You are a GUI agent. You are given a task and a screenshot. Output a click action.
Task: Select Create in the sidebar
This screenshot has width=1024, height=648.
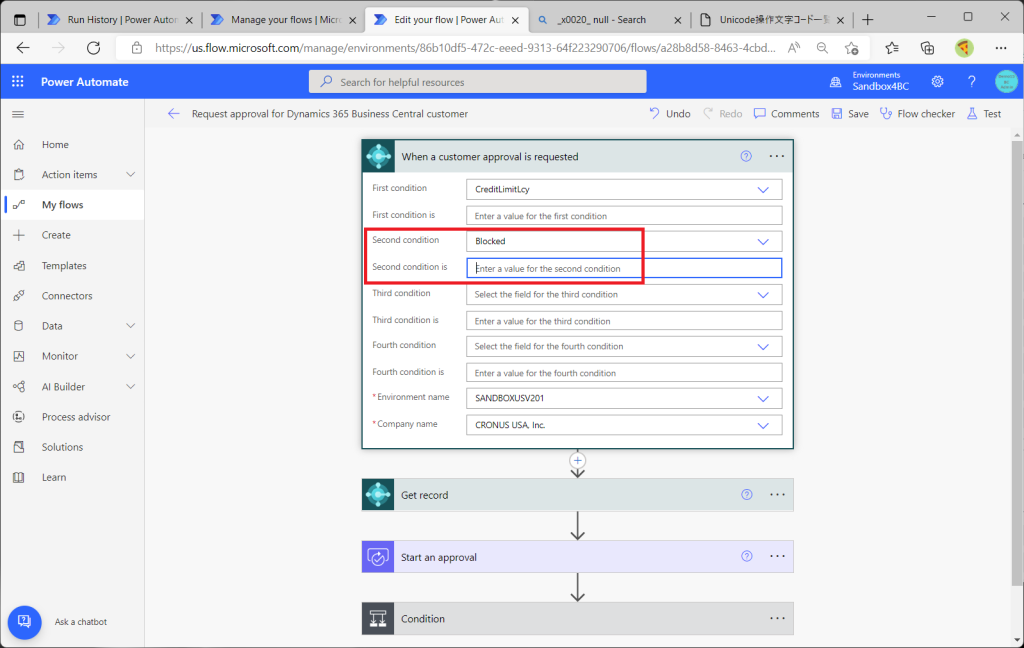(74, 235)
